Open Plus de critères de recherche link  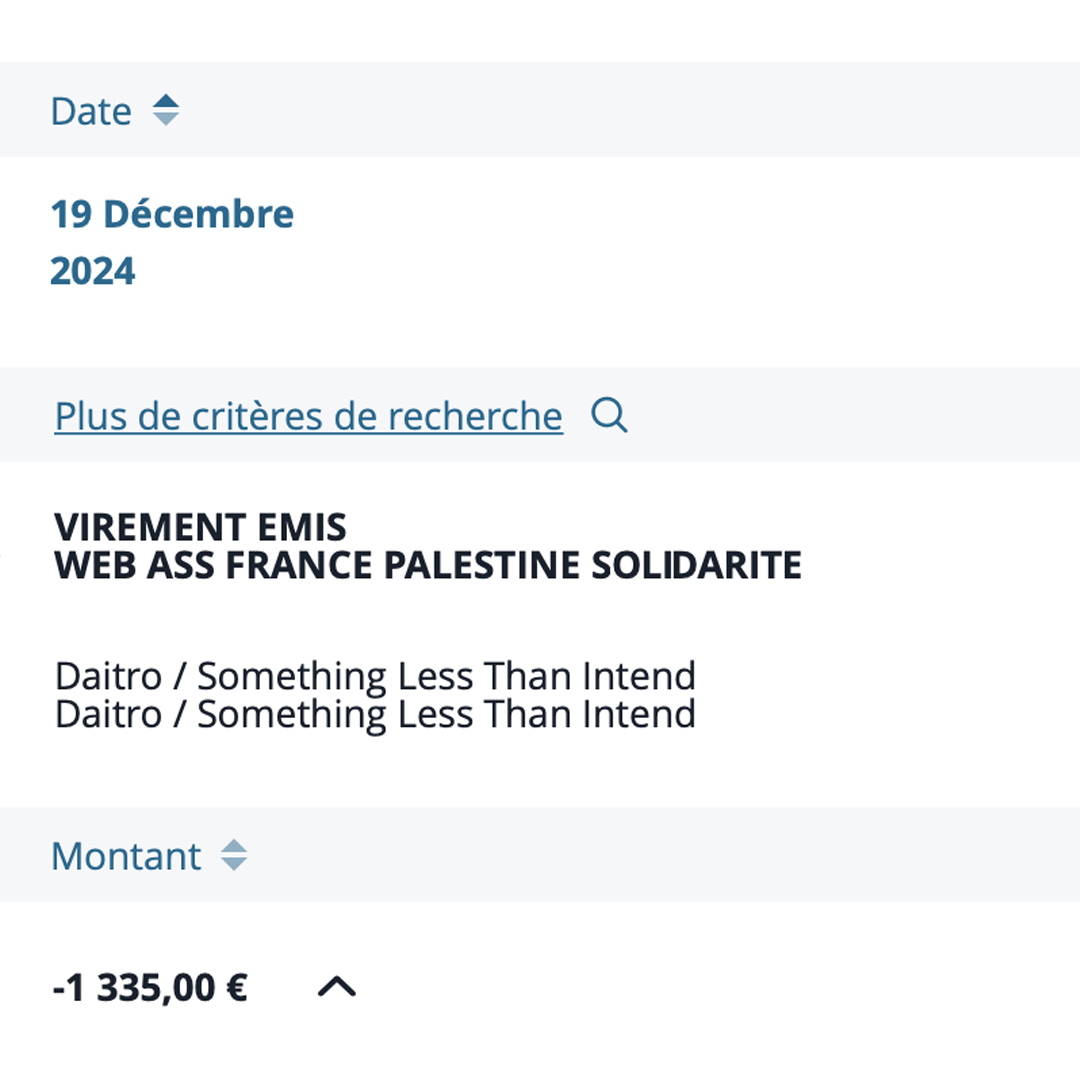[x=309, y=416]
